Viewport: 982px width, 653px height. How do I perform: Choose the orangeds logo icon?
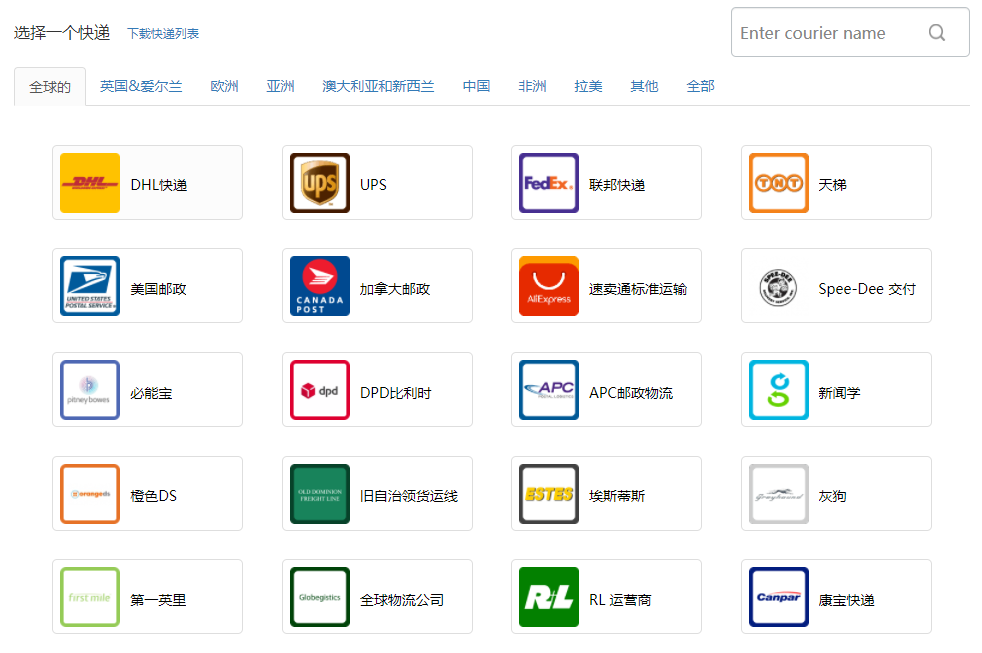(90, 494)
